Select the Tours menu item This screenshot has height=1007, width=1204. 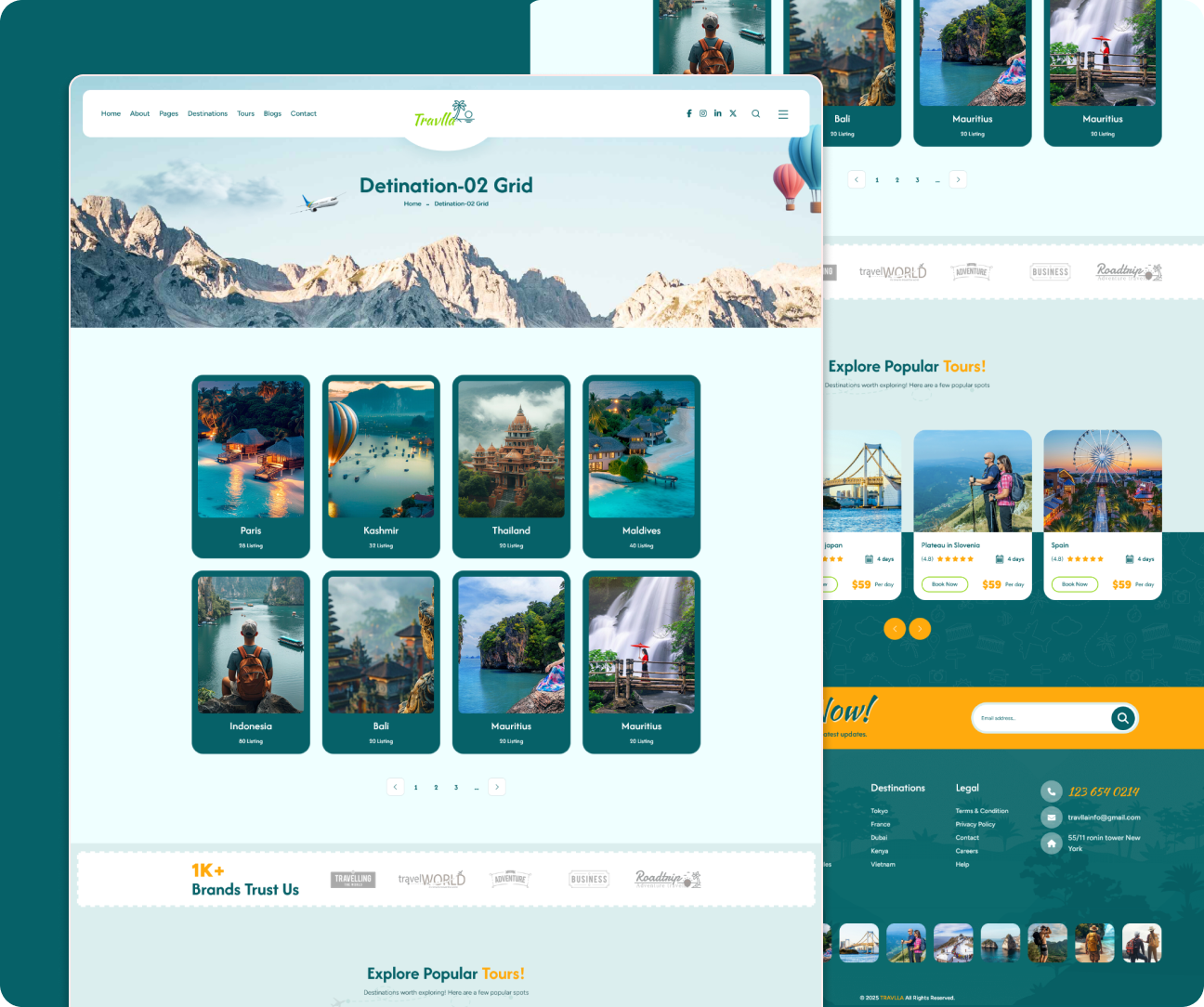coord(245,114)
